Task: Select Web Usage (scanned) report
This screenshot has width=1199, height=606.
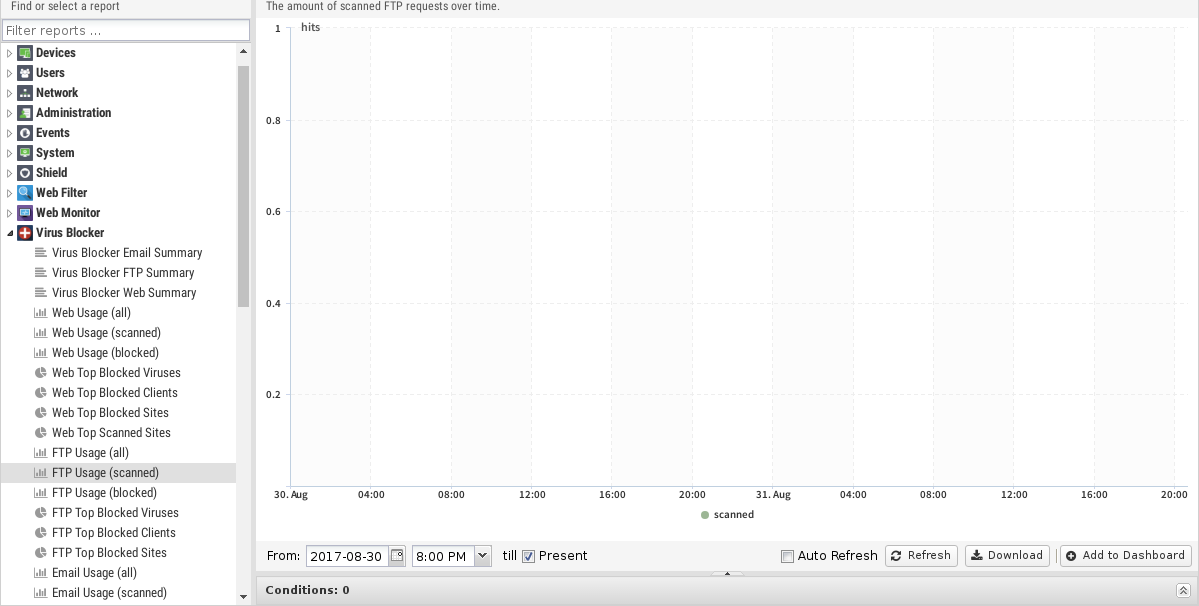Action: click(x=106, y=332)
